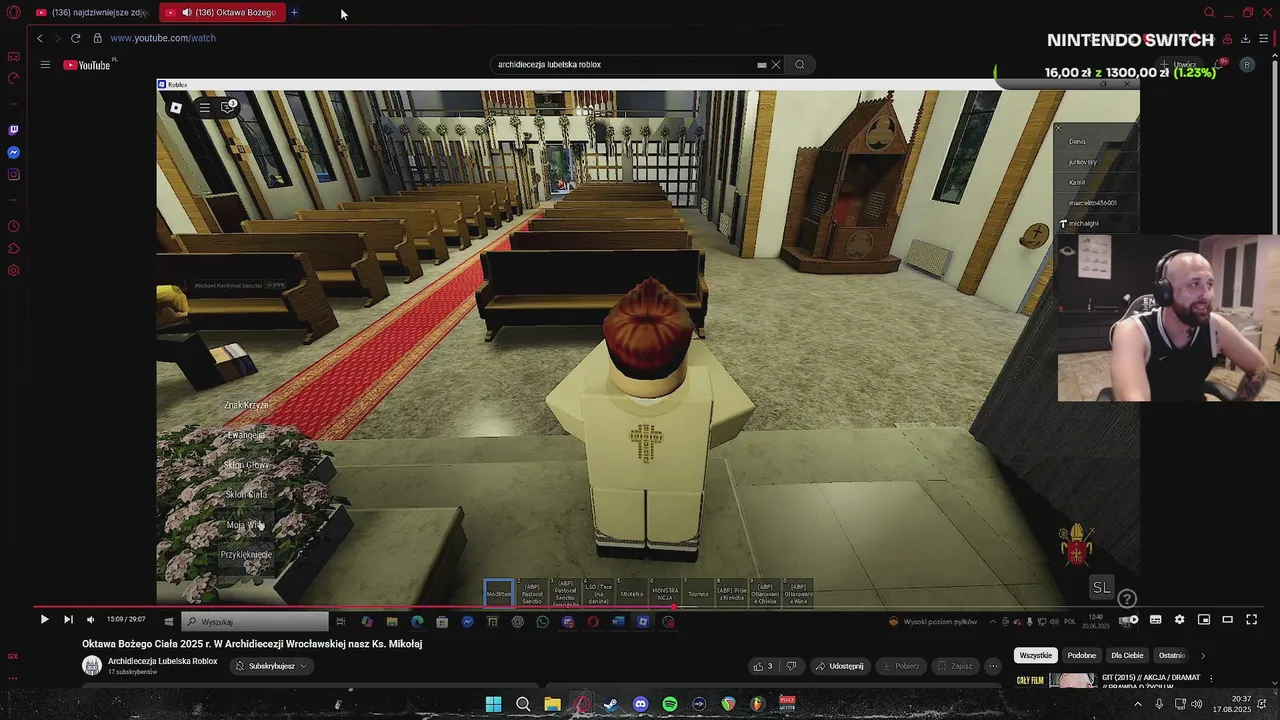Viewport: 1280px width, 720px height.
Task: Open the YouTube account avatar B
Action: tap(1246, 65)
